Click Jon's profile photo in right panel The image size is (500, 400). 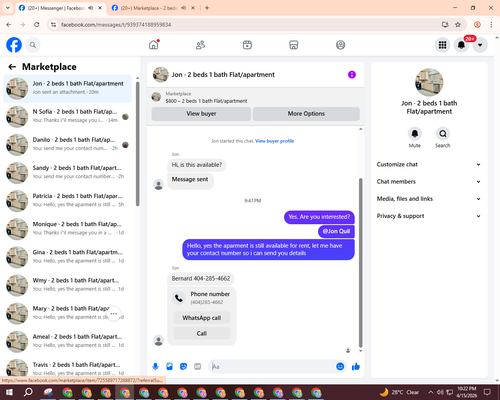coord(429,82)
